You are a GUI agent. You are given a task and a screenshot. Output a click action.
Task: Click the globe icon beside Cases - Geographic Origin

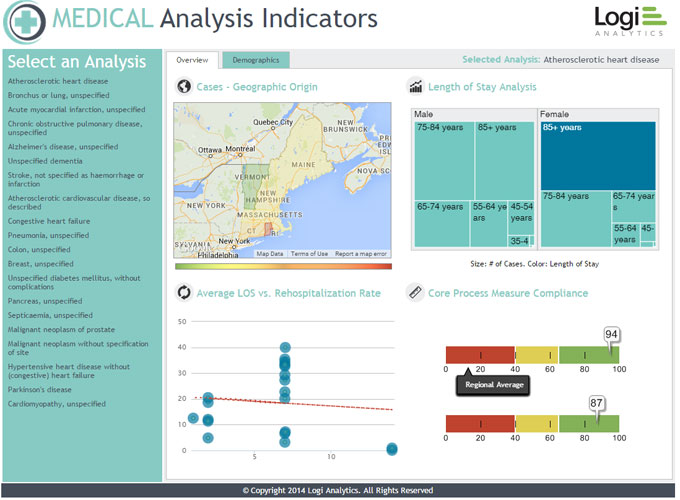point(184,86)
